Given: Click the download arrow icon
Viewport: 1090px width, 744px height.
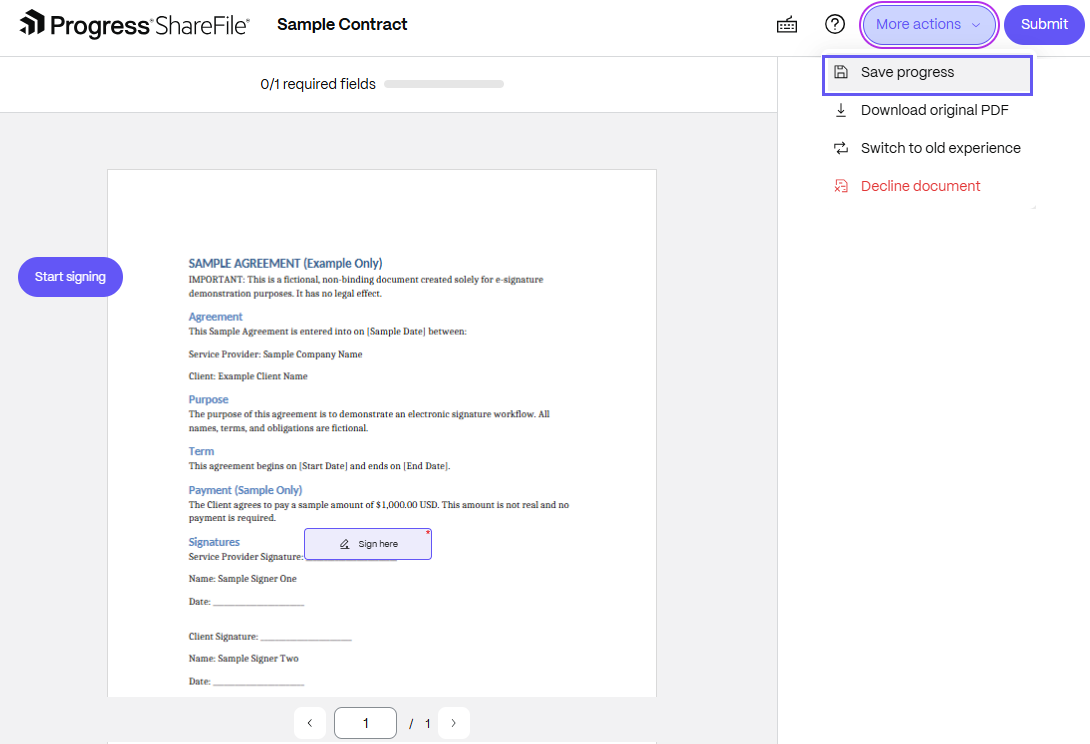Looking at the screenshot, I should [840, 110].
